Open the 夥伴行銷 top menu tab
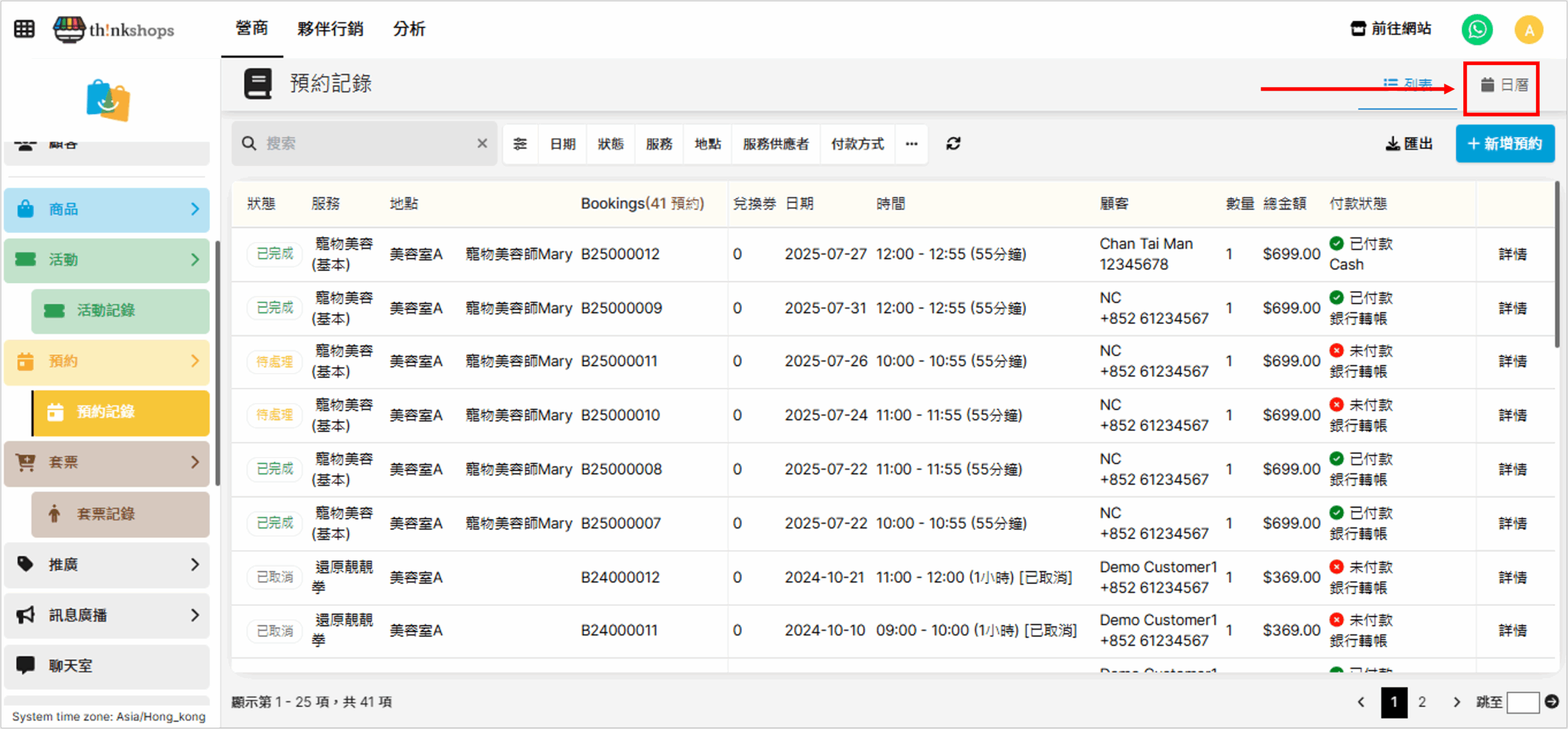This screenshot has width=1568, height=729. point(330,29)
